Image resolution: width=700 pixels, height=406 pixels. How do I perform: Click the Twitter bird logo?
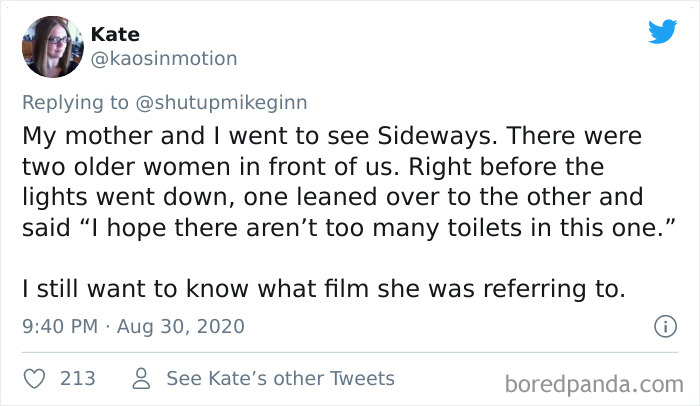(662, 31)
